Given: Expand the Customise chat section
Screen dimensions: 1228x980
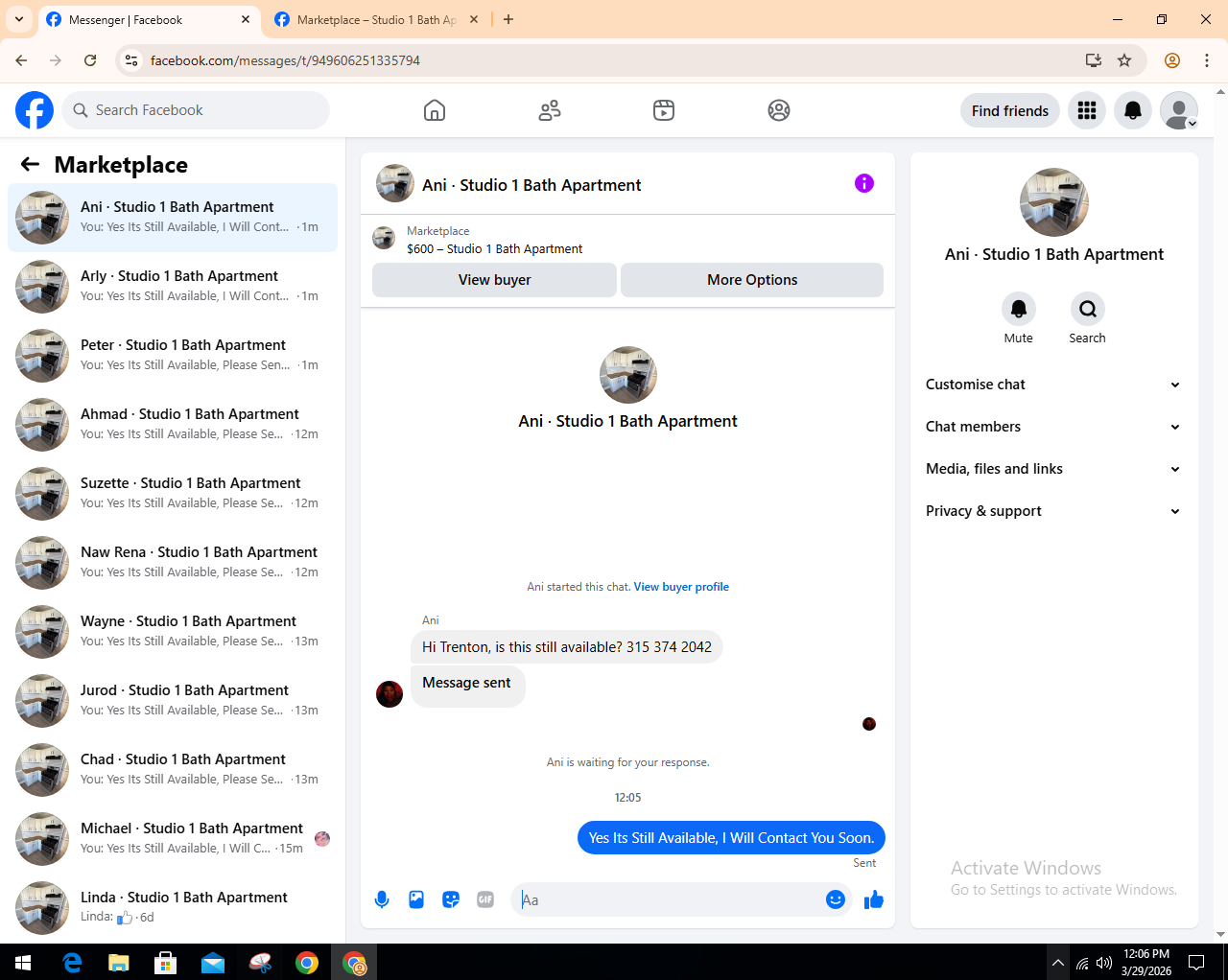Looking at the screenshot, I should coord(1053,385).
